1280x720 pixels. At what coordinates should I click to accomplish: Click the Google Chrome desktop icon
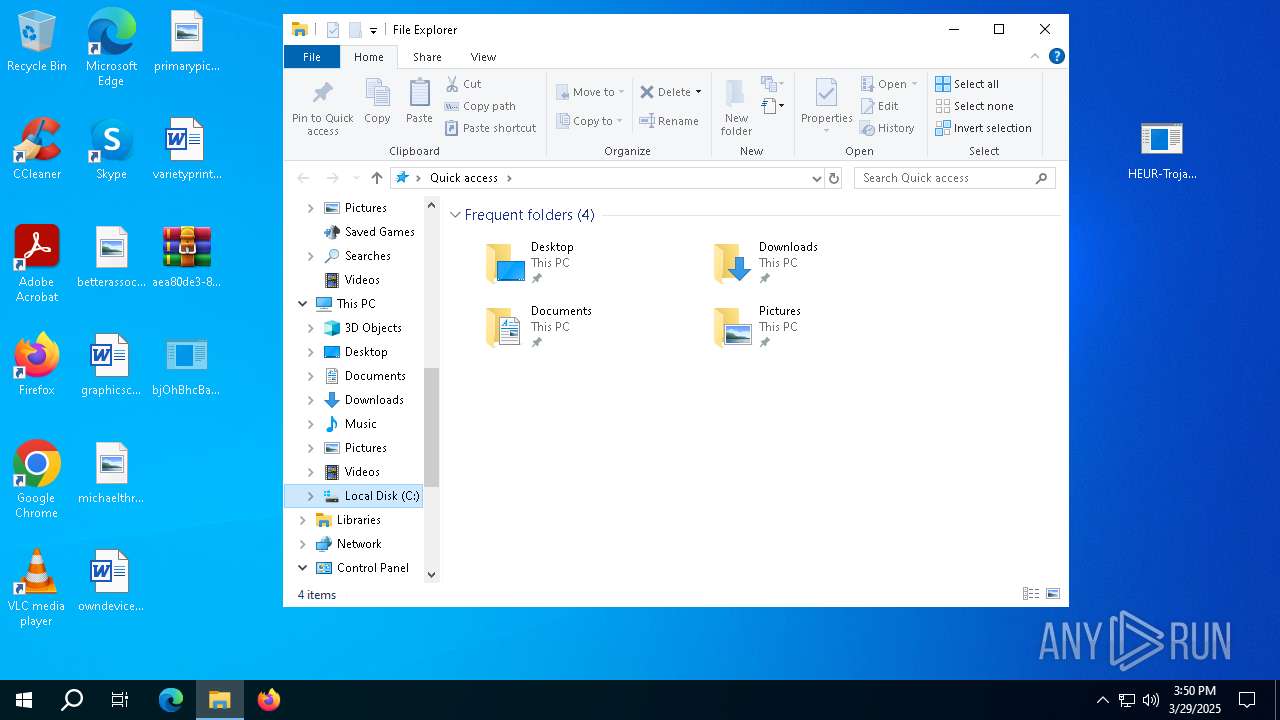pyautogui.click(x=37, y=480)
